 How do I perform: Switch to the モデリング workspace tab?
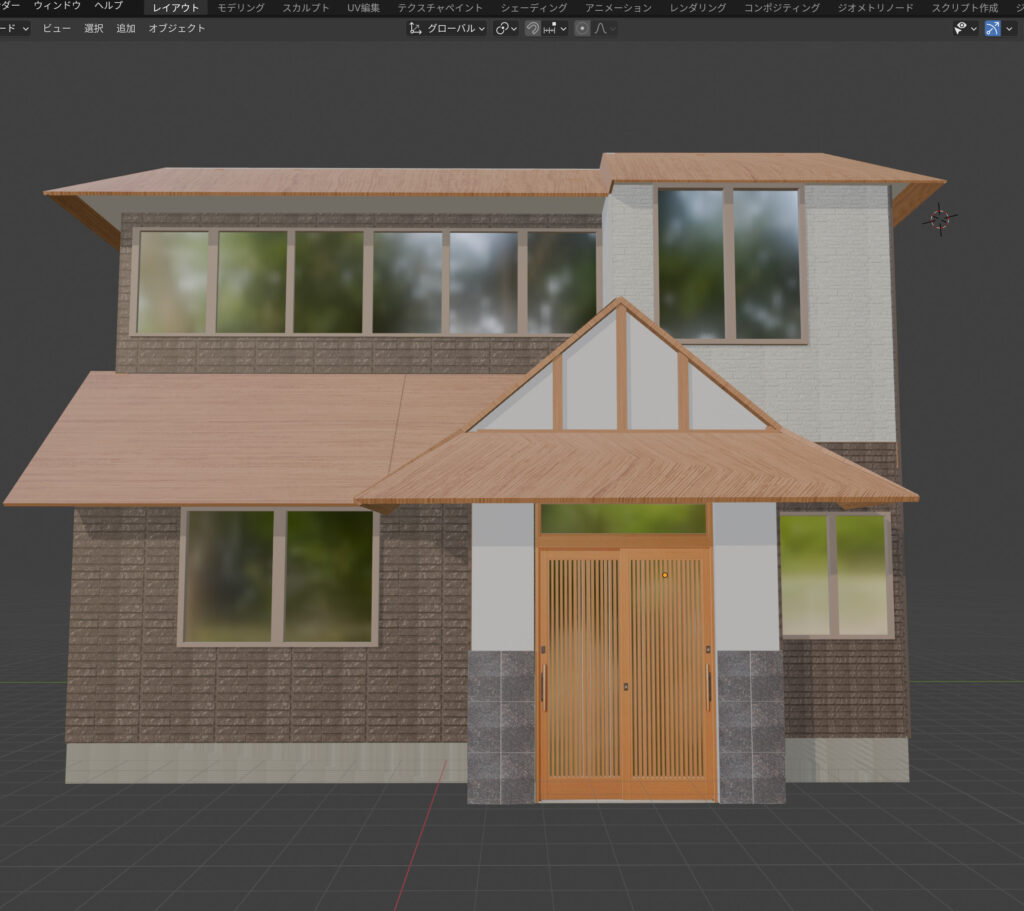click(x=241, y=8)
